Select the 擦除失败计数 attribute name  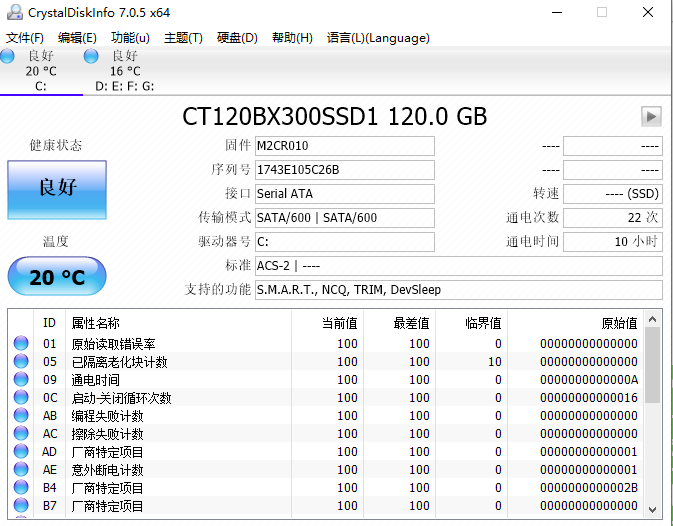pyautogui.click(x=107, y=434)
